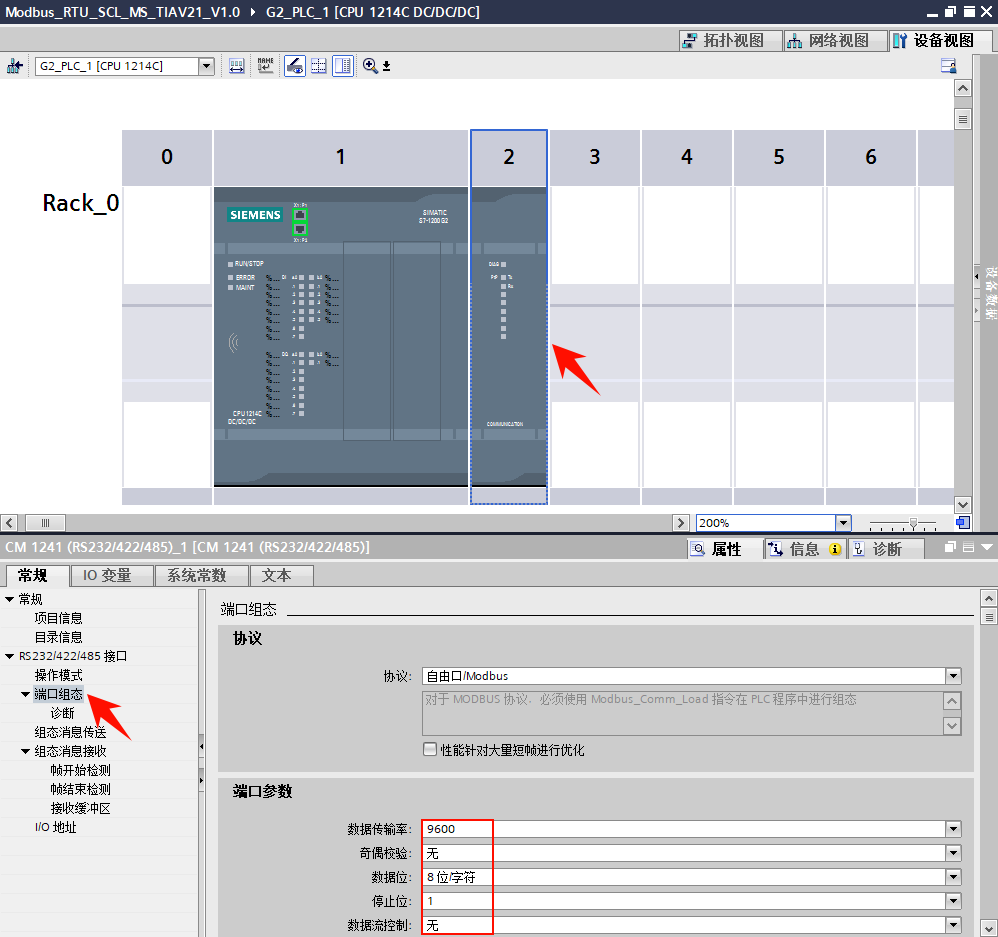Image resolution: width=998 pixels, height=937 pixels.
Task: Click the inspector split layout icon
Action: [x=969, y=547]
